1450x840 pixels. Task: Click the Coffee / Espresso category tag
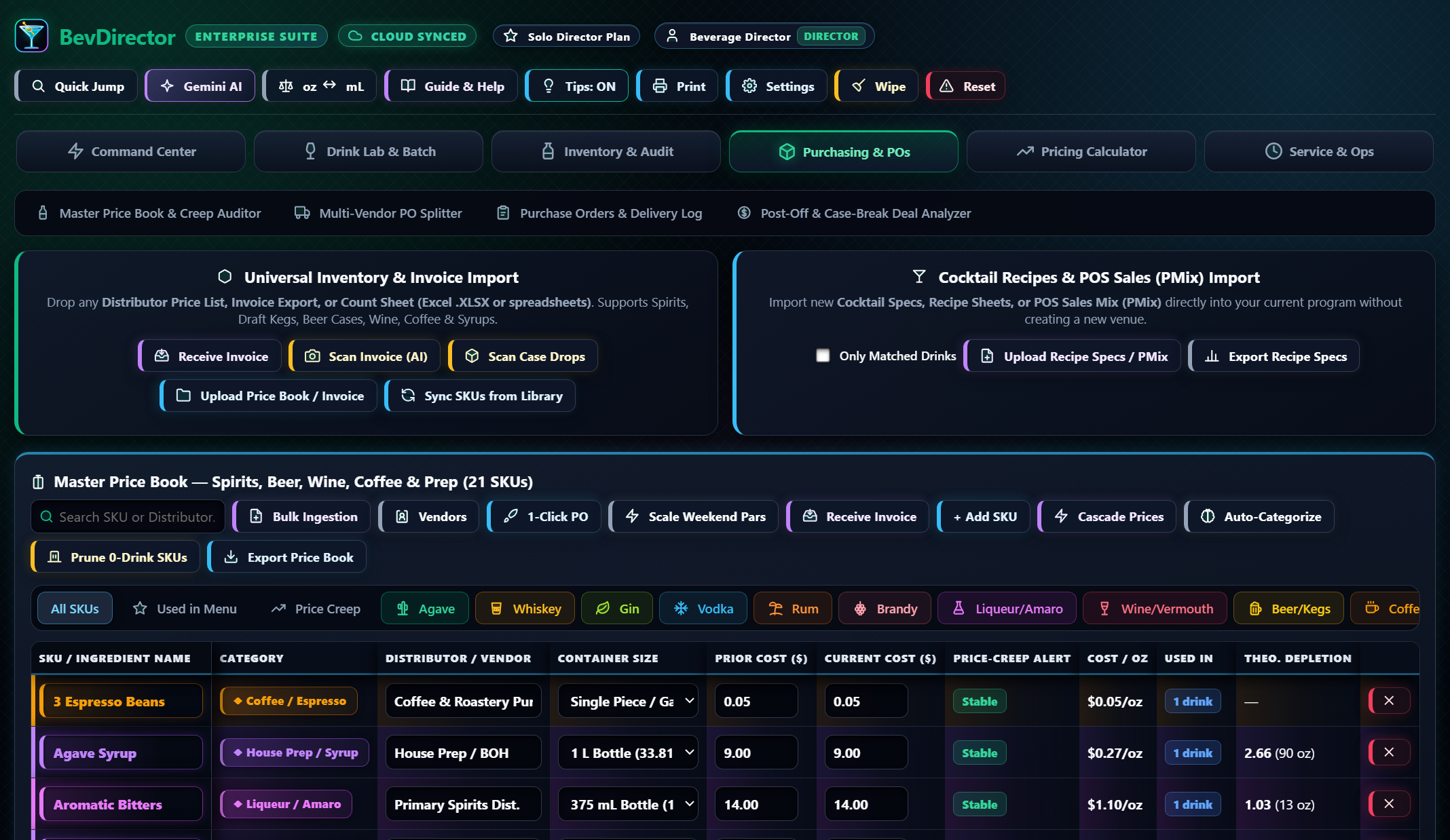click(289, 701)
